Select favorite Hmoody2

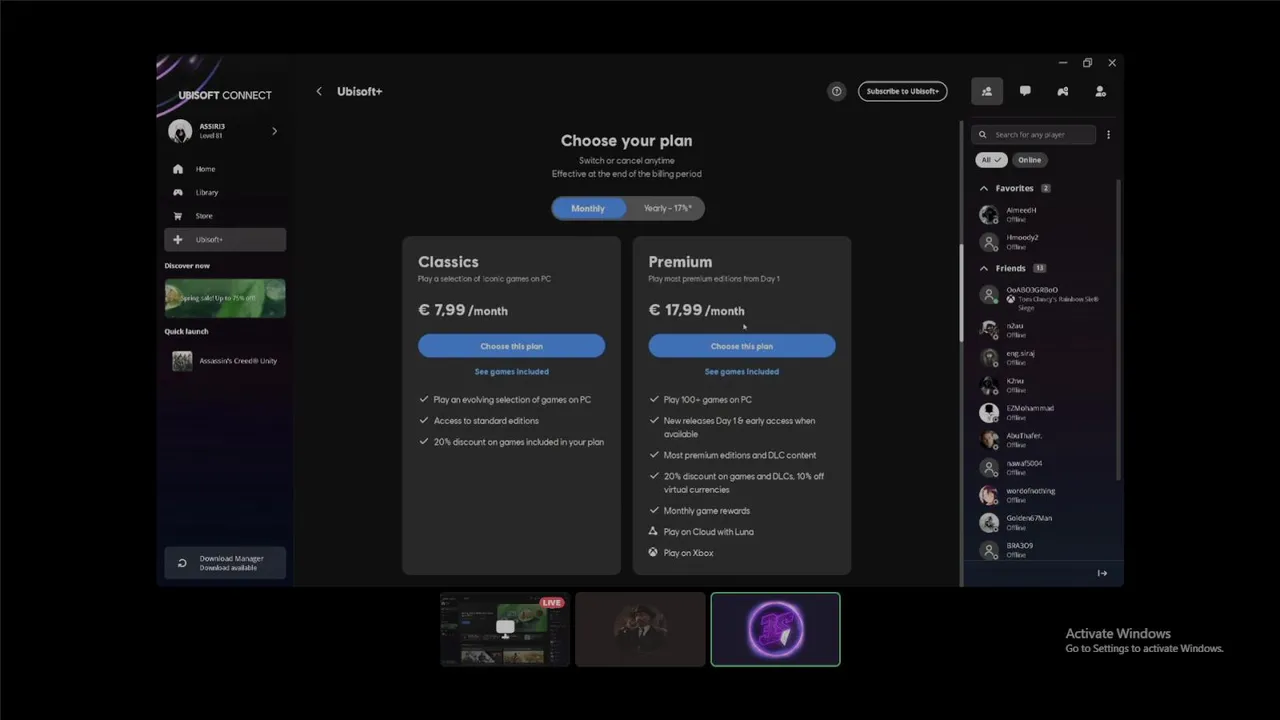pos(1043,242)
